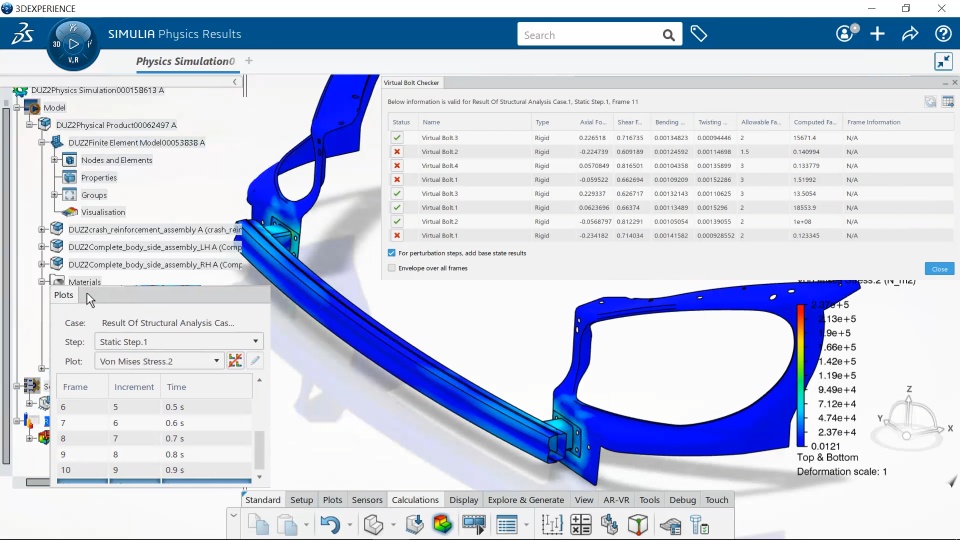The height and width of the screenshot is (540, 960).
Task: Switch to the Explore & Generate tab
Action: [525, 500]
